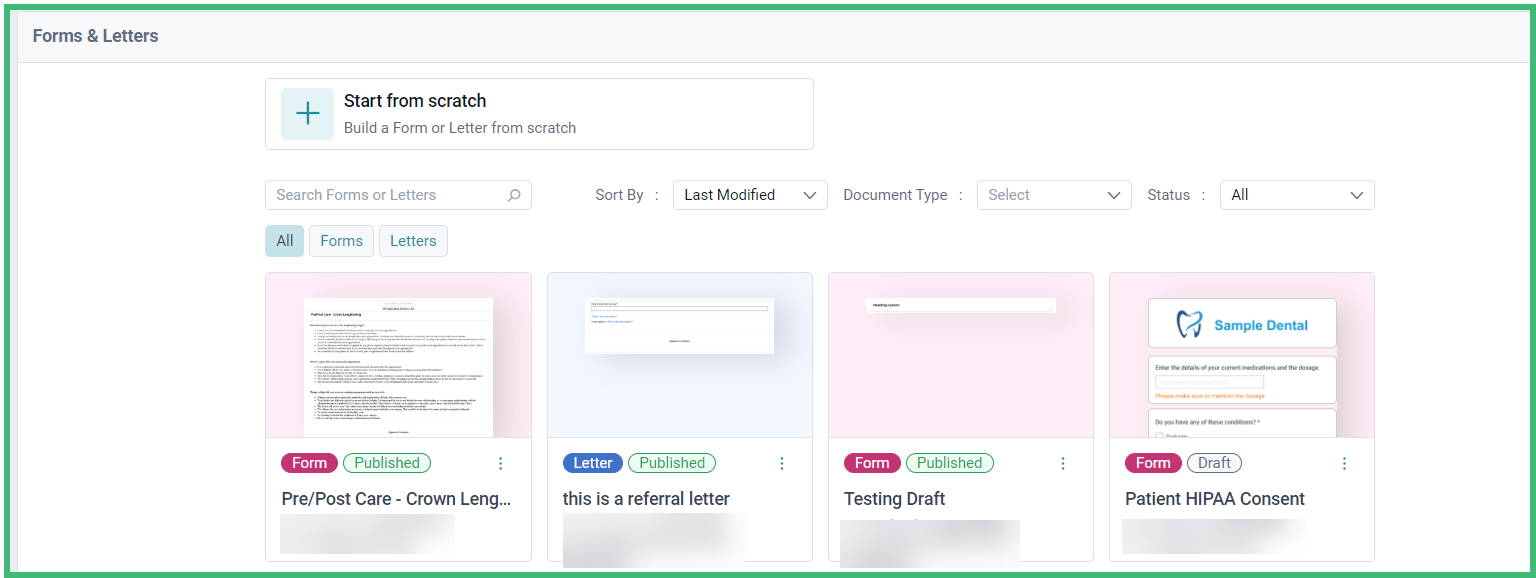1536x578 pixels.
Task: Open the kebab menu on the referral letter card
Action: pyautogui.click(x=782, y=463)
